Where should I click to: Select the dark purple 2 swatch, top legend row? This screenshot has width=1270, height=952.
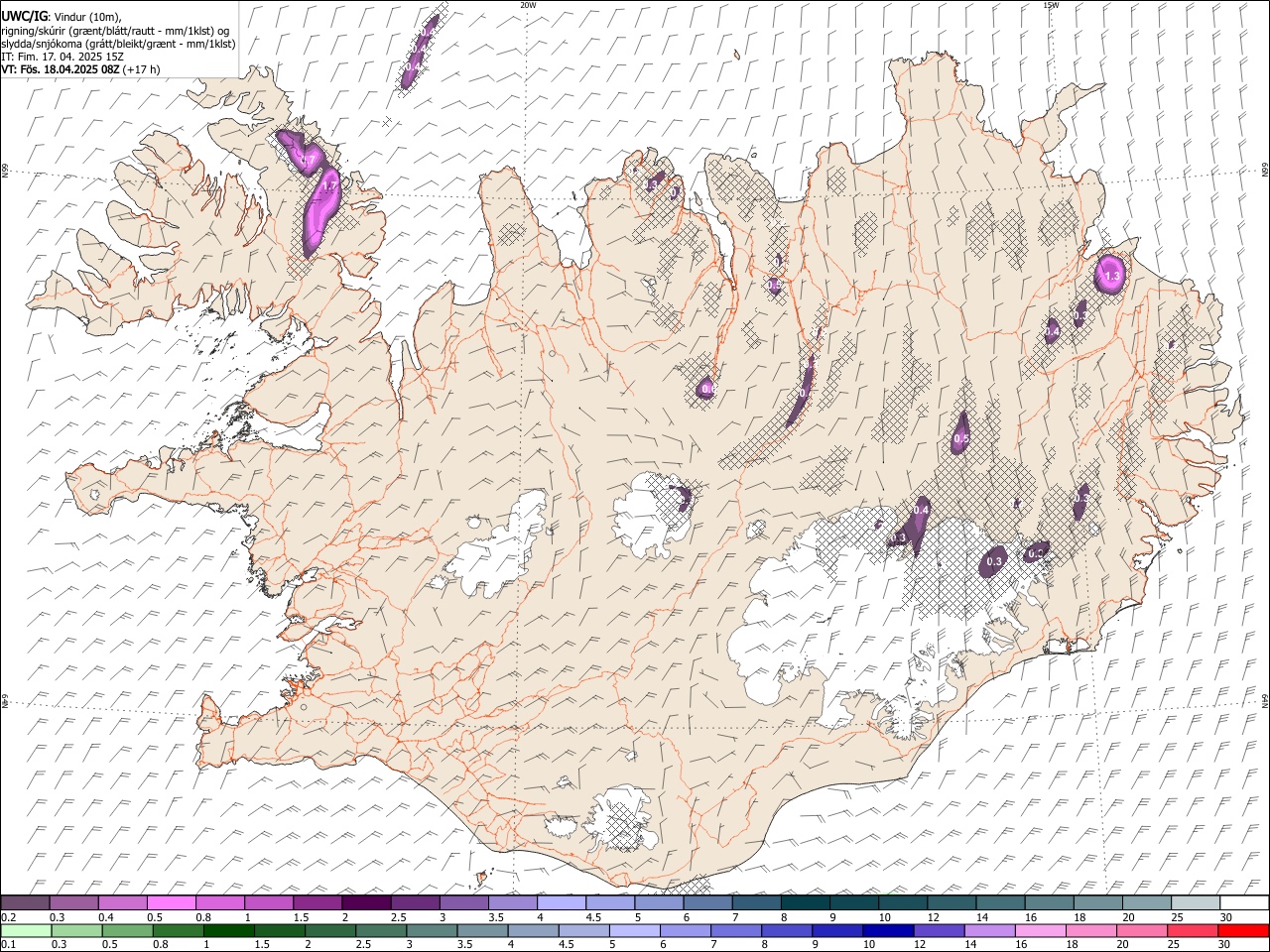click(366, 903)
